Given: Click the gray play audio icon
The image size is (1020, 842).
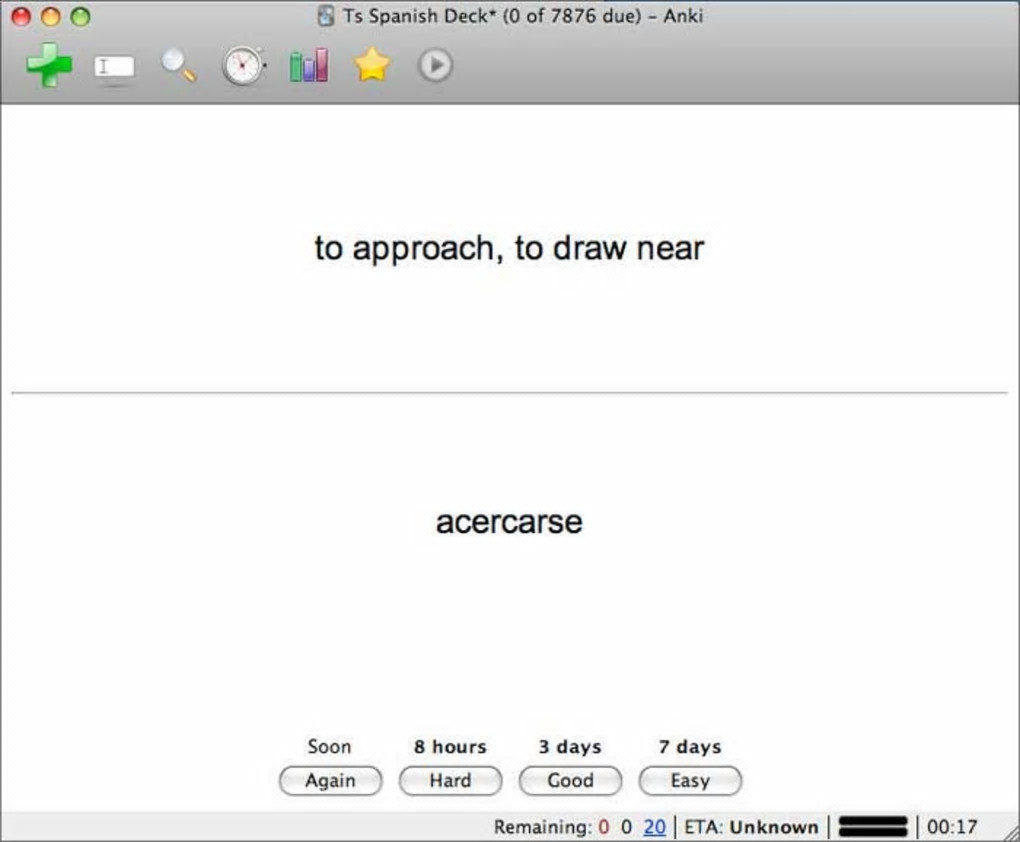Looking at the screenshot, I should pos(435,65).
